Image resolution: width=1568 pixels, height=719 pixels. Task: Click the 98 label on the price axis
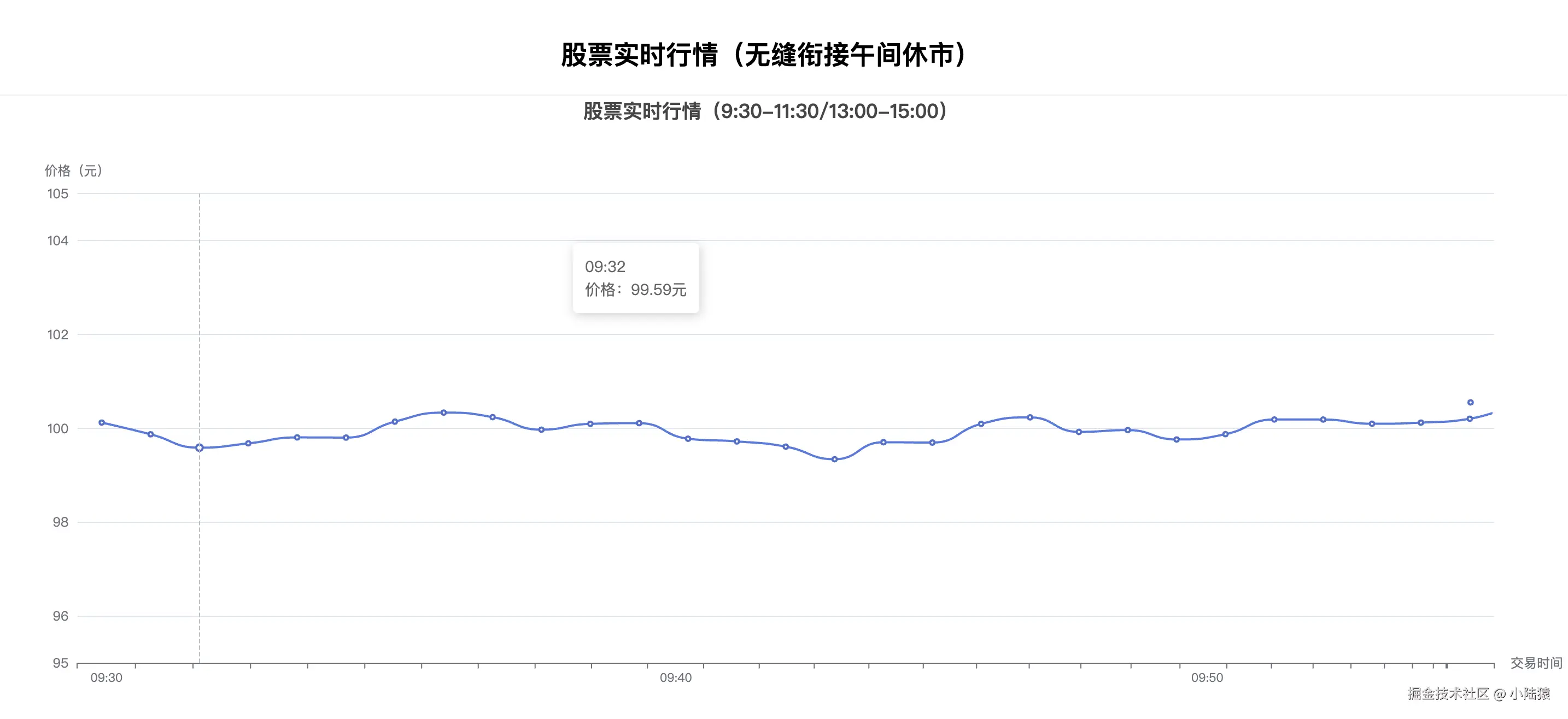click(60, 522)
